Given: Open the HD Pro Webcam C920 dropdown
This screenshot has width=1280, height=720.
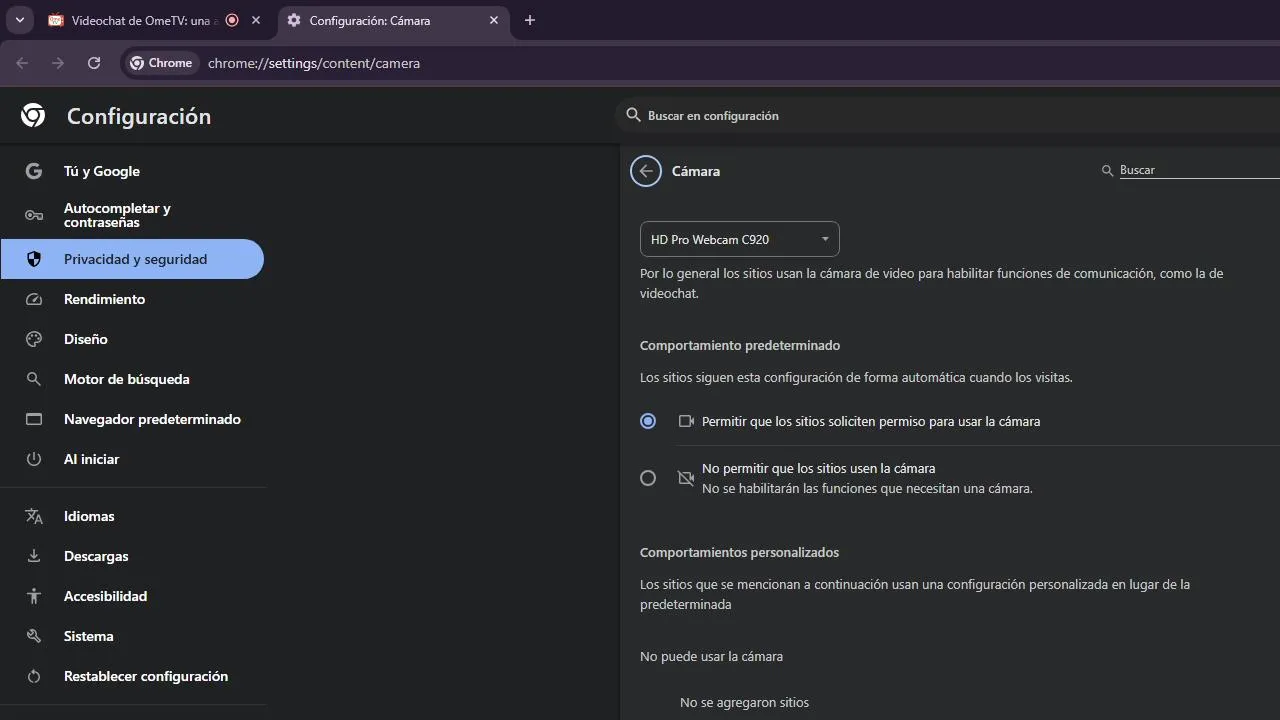Looking at the screenshot, I should (740, 239).
